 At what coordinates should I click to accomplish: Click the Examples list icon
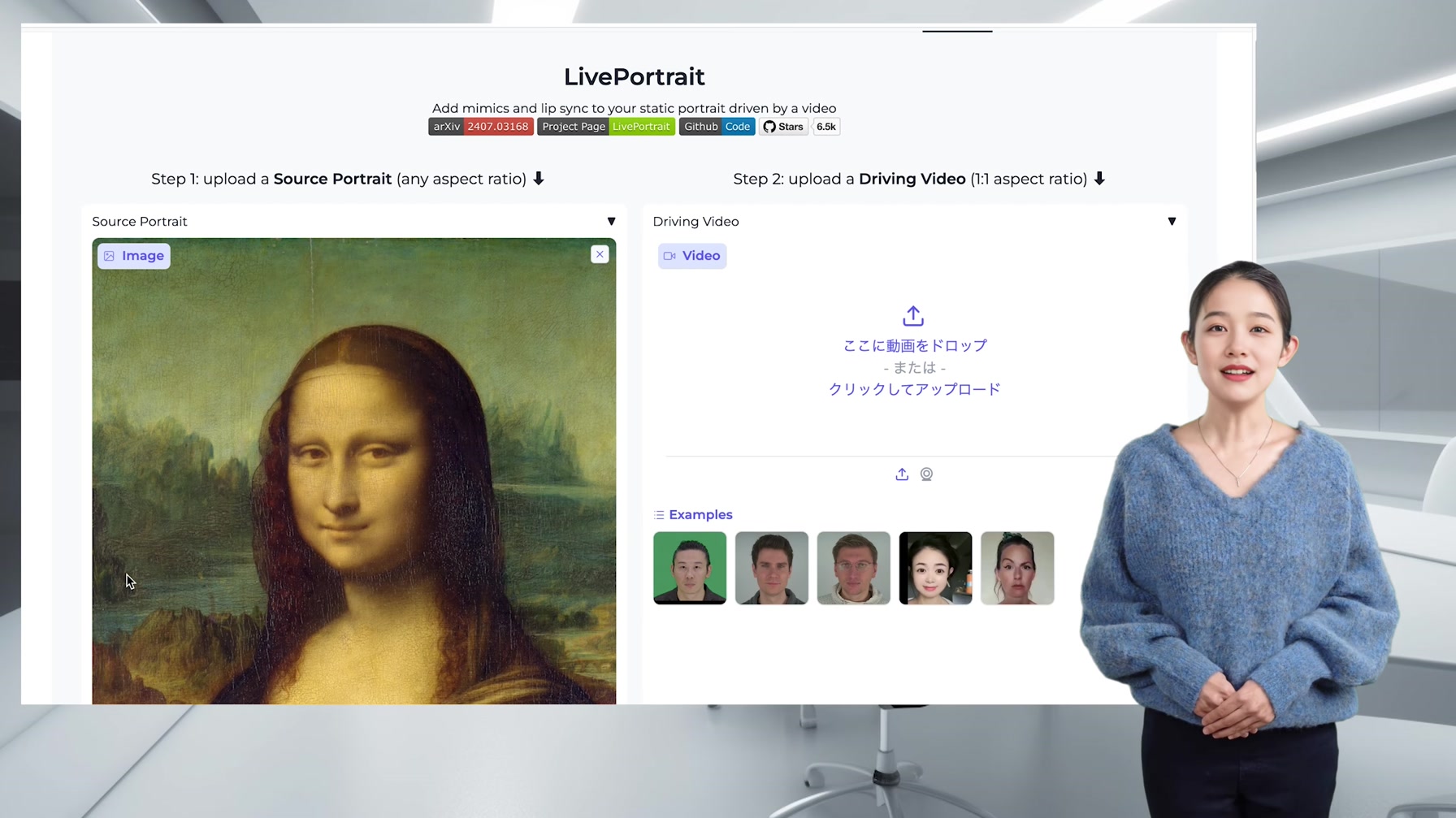point(659,515)
